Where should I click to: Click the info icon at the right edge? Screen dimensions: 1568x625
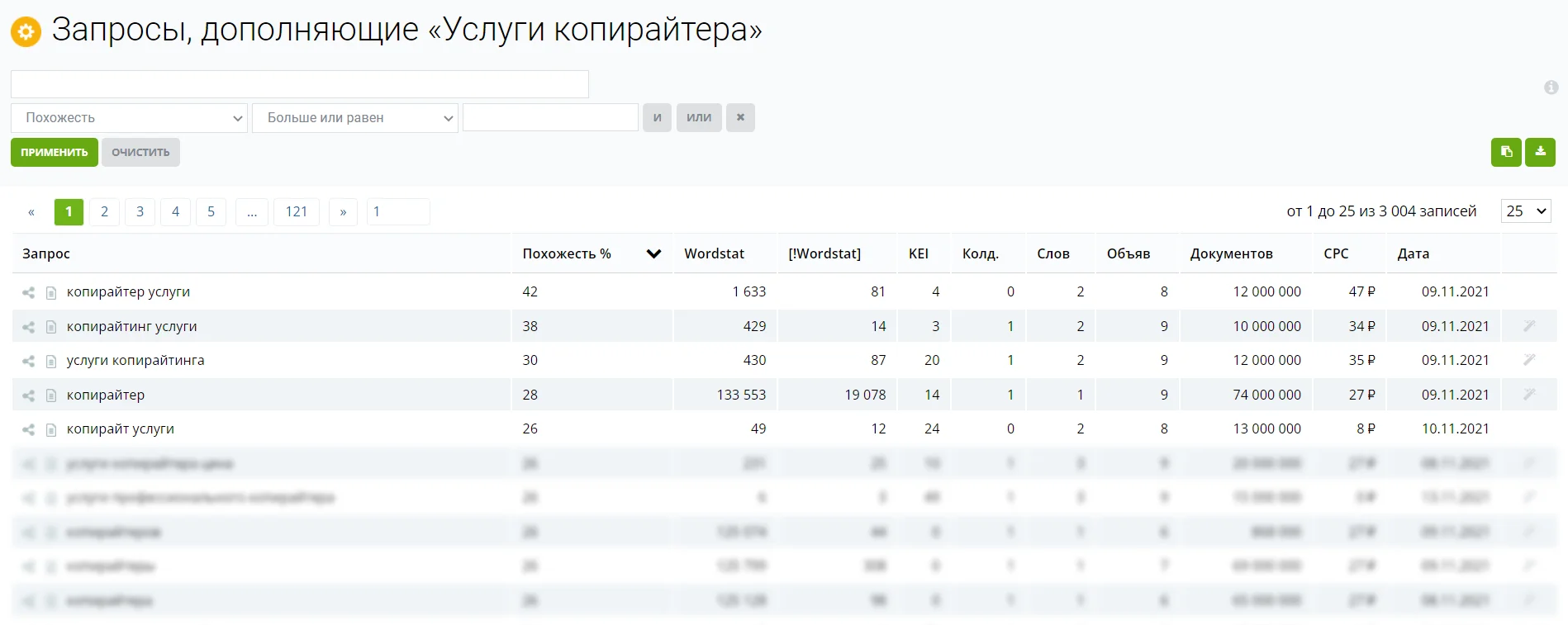(1551, 88)
